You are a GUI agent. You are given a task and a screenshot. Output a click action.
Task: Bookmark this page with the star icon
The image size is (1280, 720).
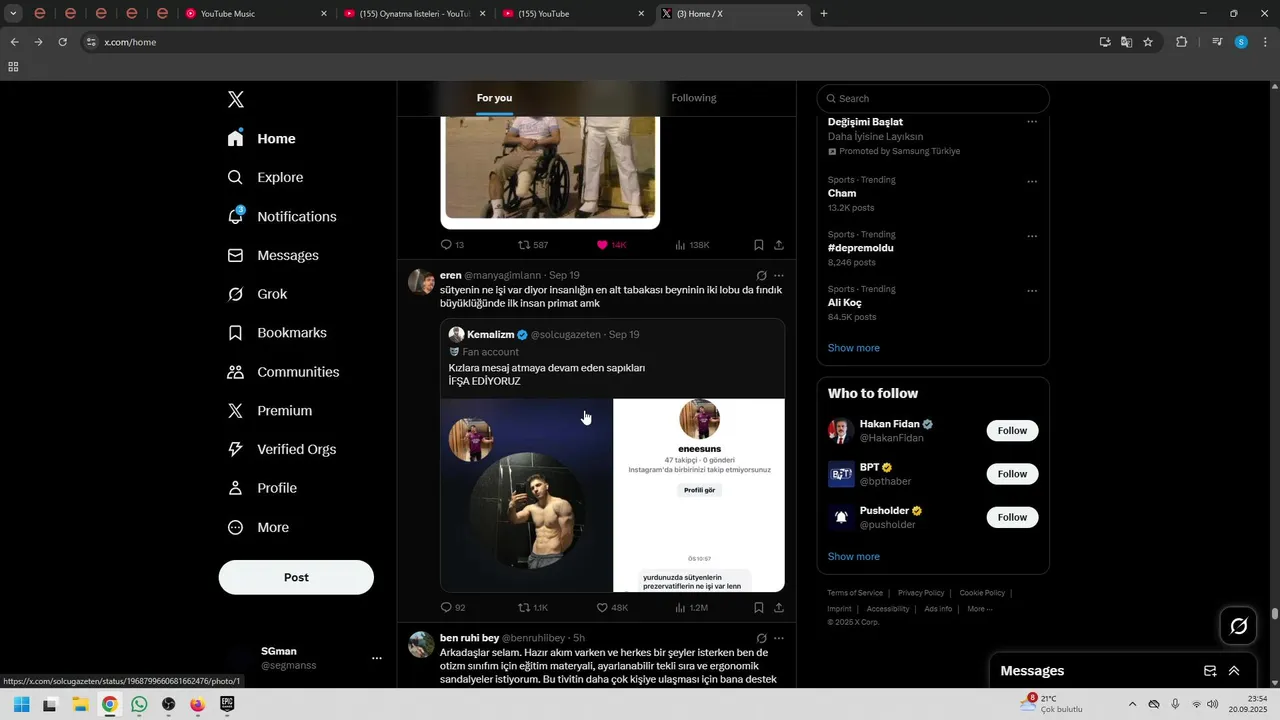click(1148, 42)
